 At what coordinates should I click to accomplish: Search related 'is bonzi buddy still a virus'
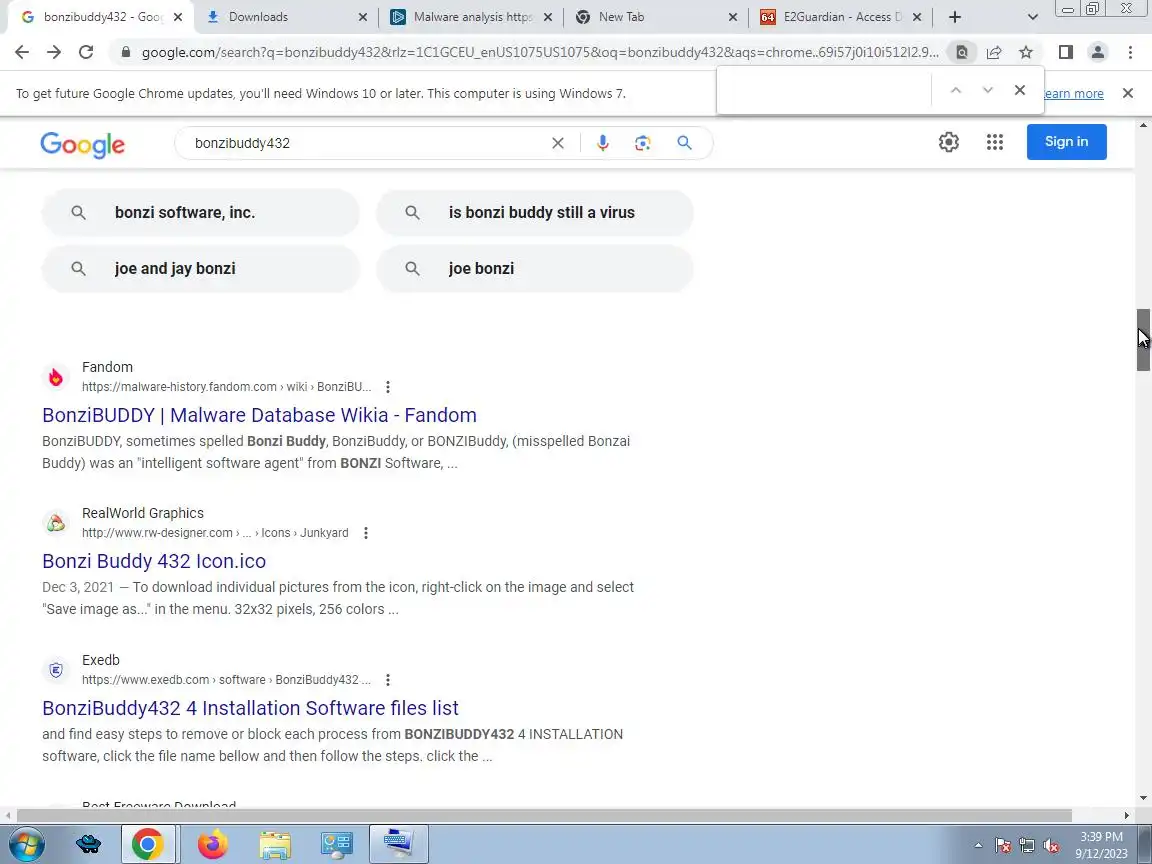point(535,212)
